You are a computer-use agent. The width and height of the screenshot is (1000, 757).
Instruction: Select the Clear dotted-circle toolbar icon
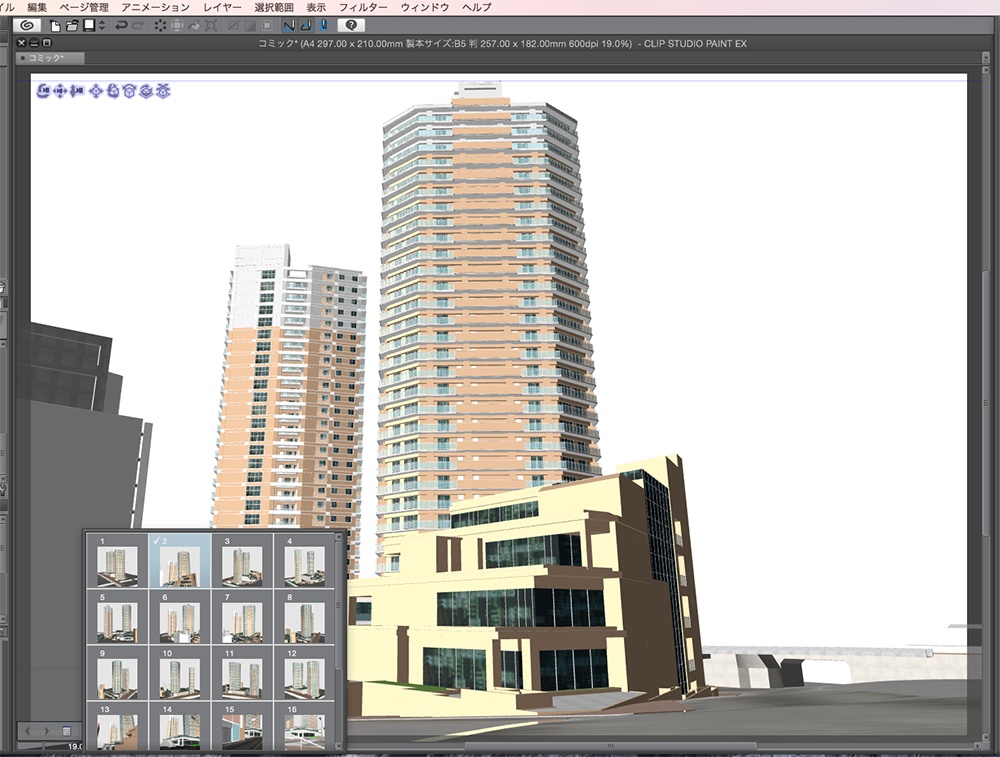(x=160, y=26)
